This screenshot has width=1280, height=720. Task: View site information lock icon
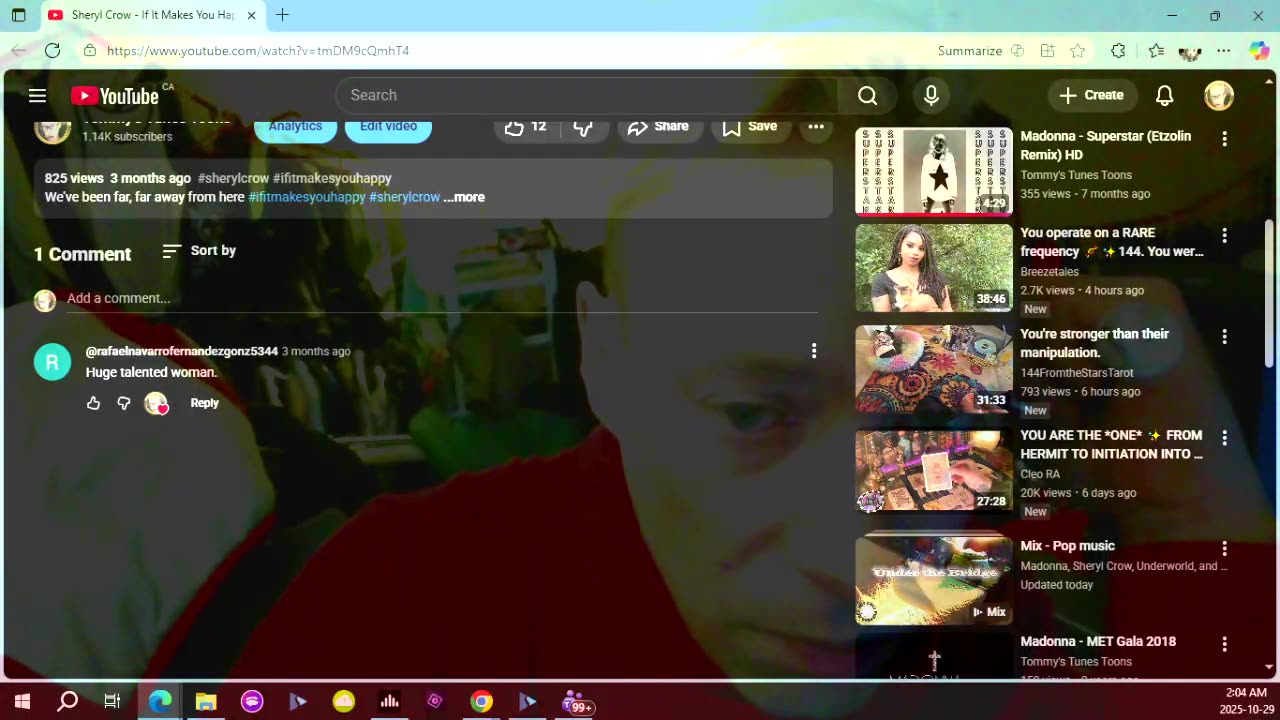[90, 50]
